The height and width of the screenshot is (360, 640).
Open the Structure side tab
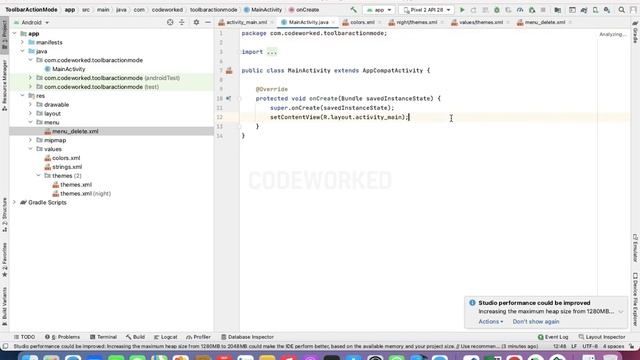[x=4, y=215]
